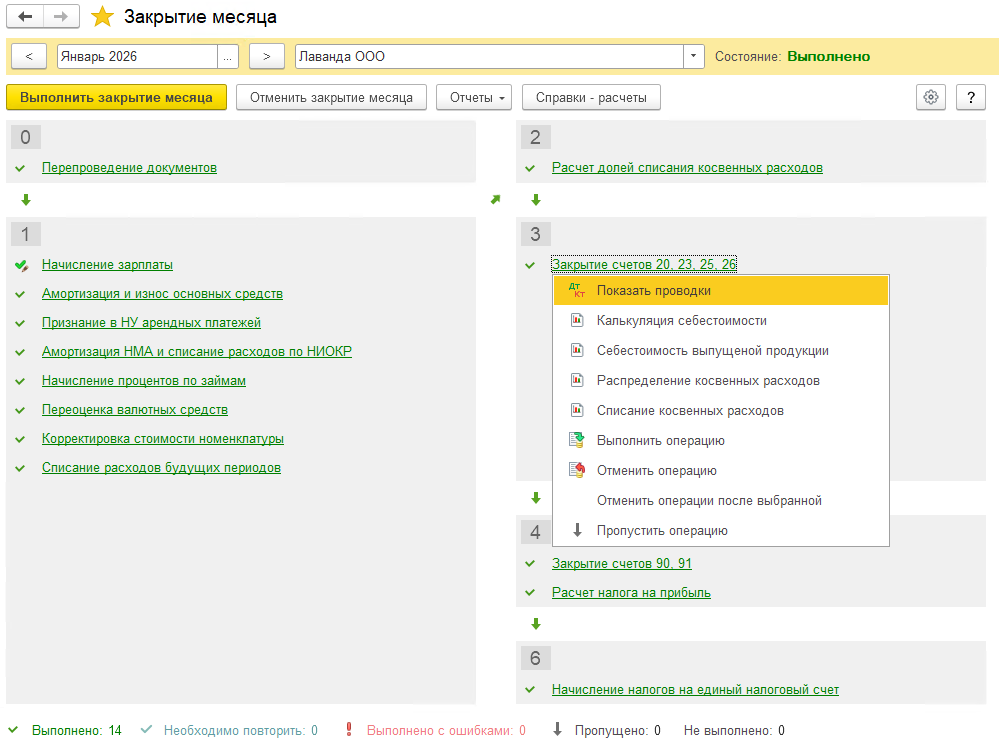The height and width of the screenshot is (751, 999).
Task: Open the Отчеты dropdown menu
Action: click(x=474, y=97)
